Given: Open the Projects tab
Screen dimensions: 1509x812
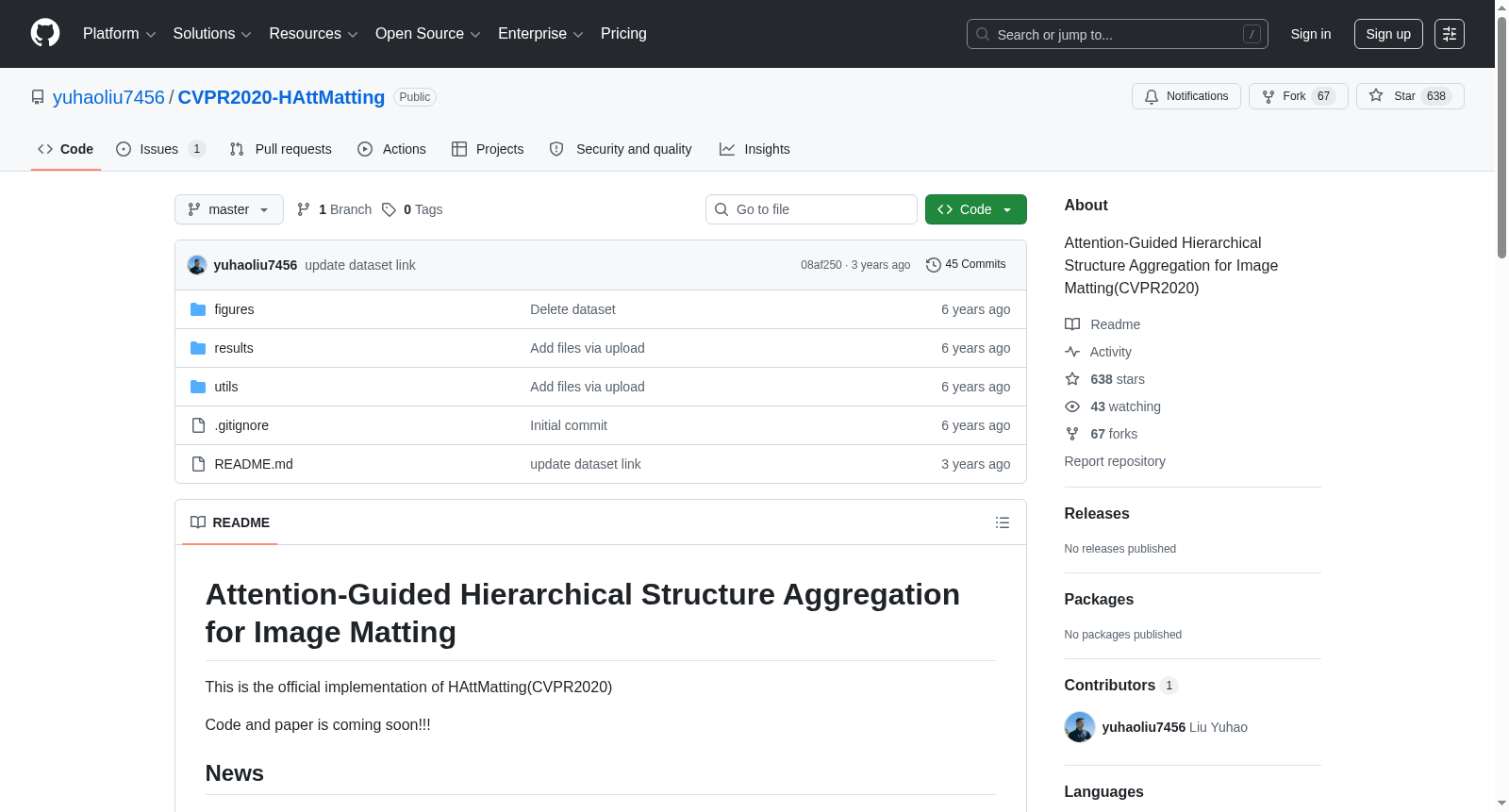Looking at the screenshot, I should 488,149.
